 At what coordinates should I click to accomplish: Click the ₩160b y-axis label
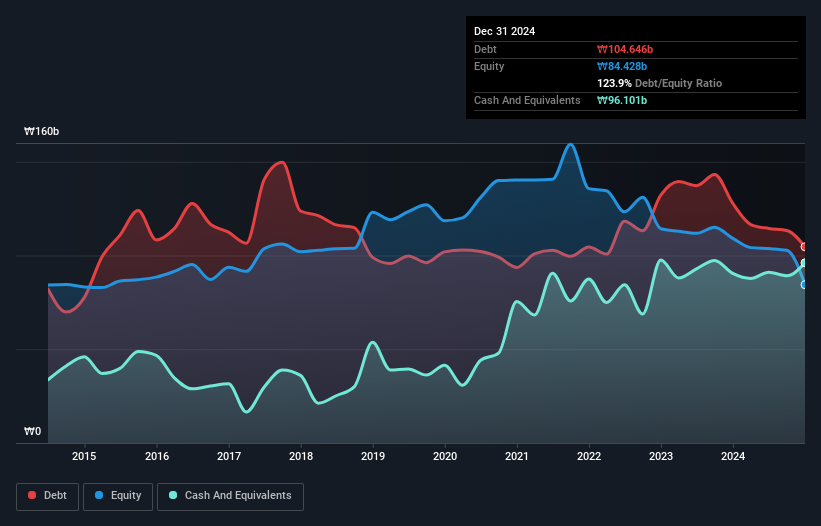click(41, 131)
